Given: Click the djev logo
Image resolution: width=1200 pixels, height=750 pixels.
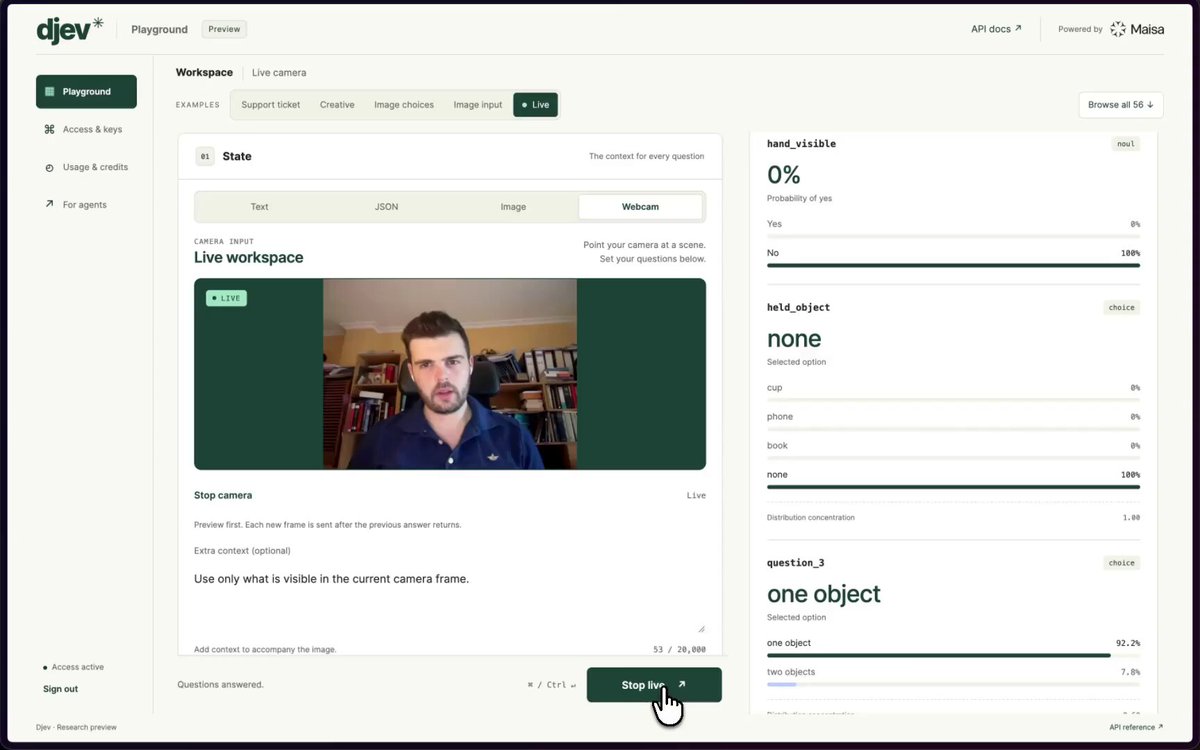Looking at the screenshot, I should [x=70, y=29].
